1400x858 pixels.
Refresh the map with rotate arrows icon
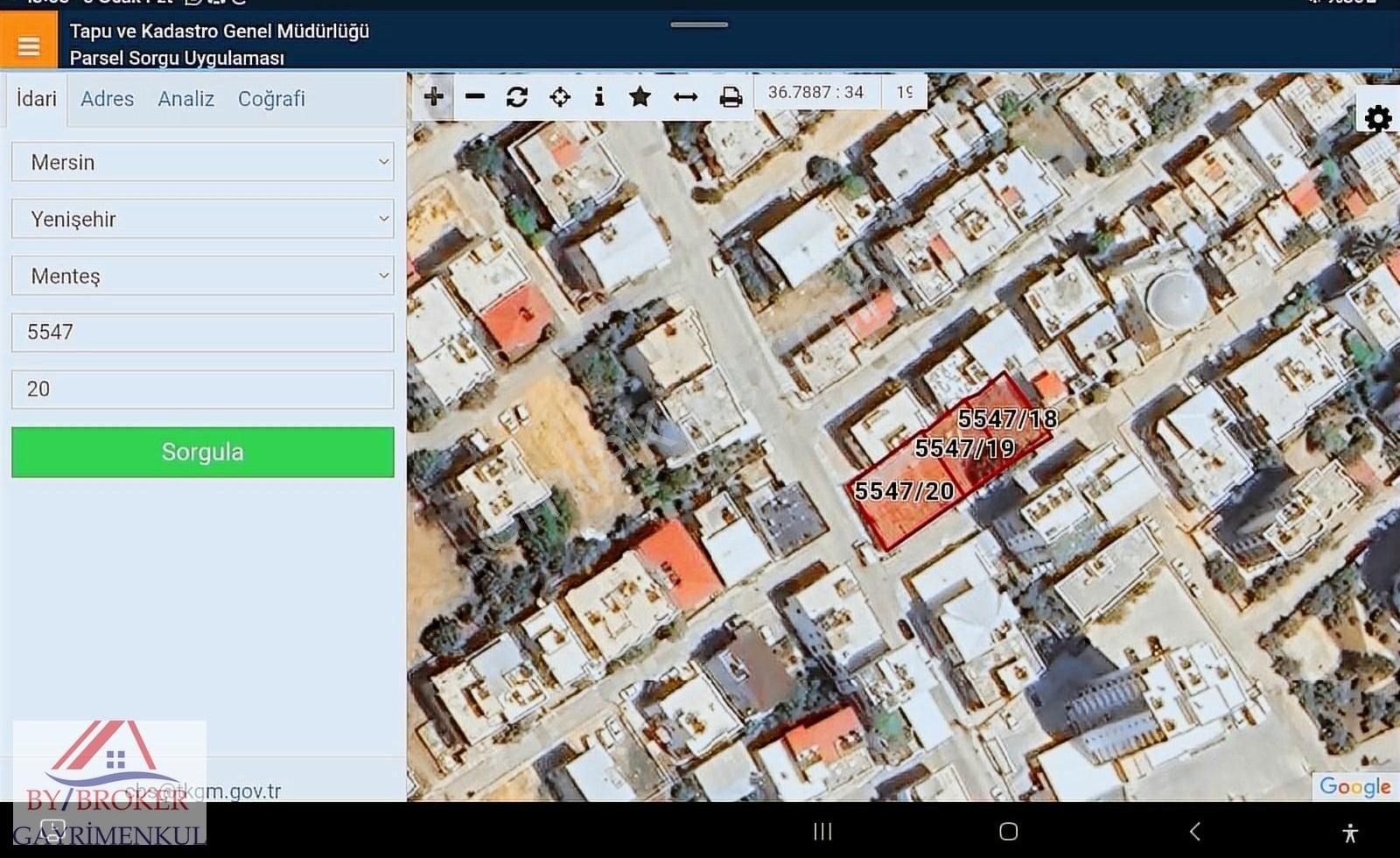[517, 96]
